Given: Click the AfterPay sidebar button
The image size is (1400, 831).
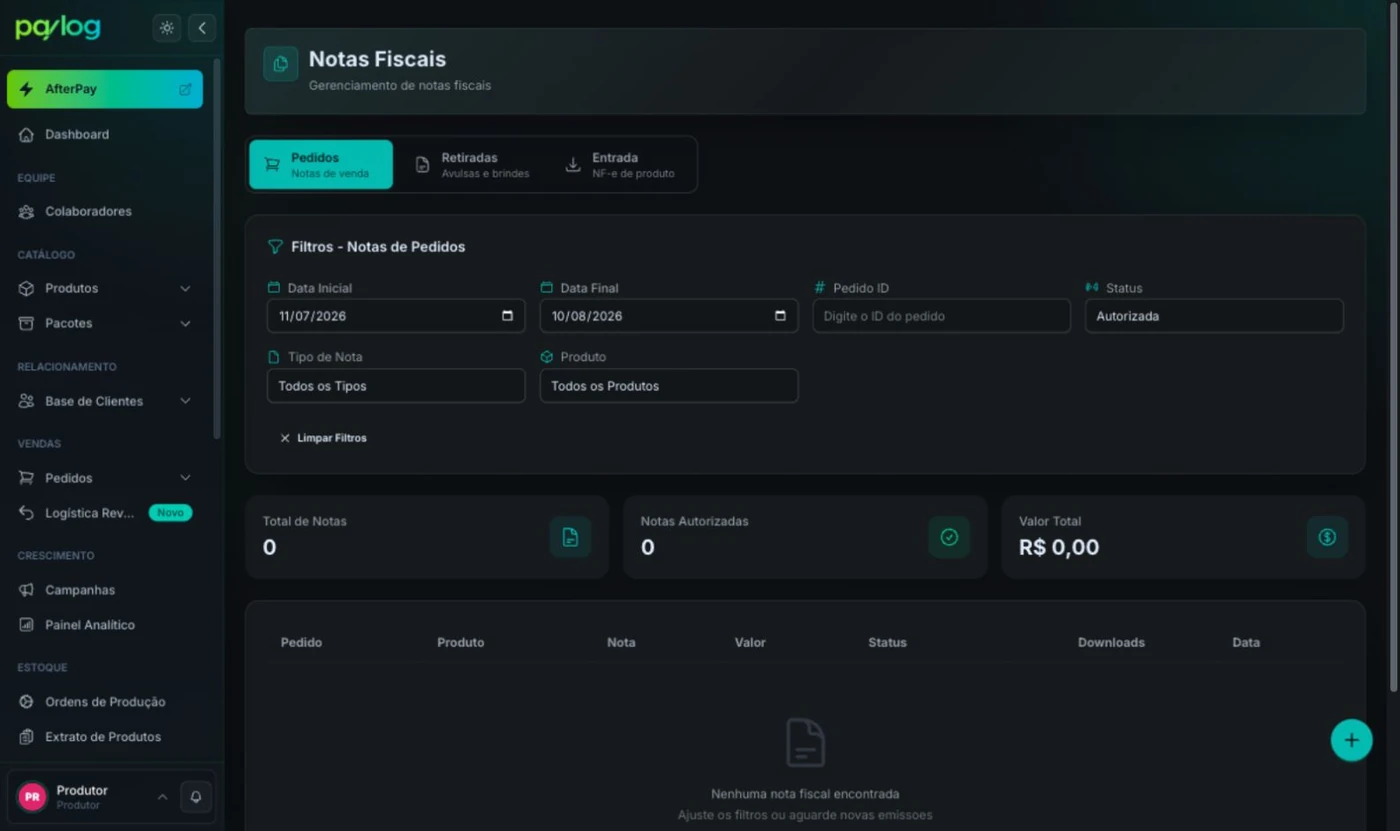Looking at the screenshot, I should coord(105,89).
